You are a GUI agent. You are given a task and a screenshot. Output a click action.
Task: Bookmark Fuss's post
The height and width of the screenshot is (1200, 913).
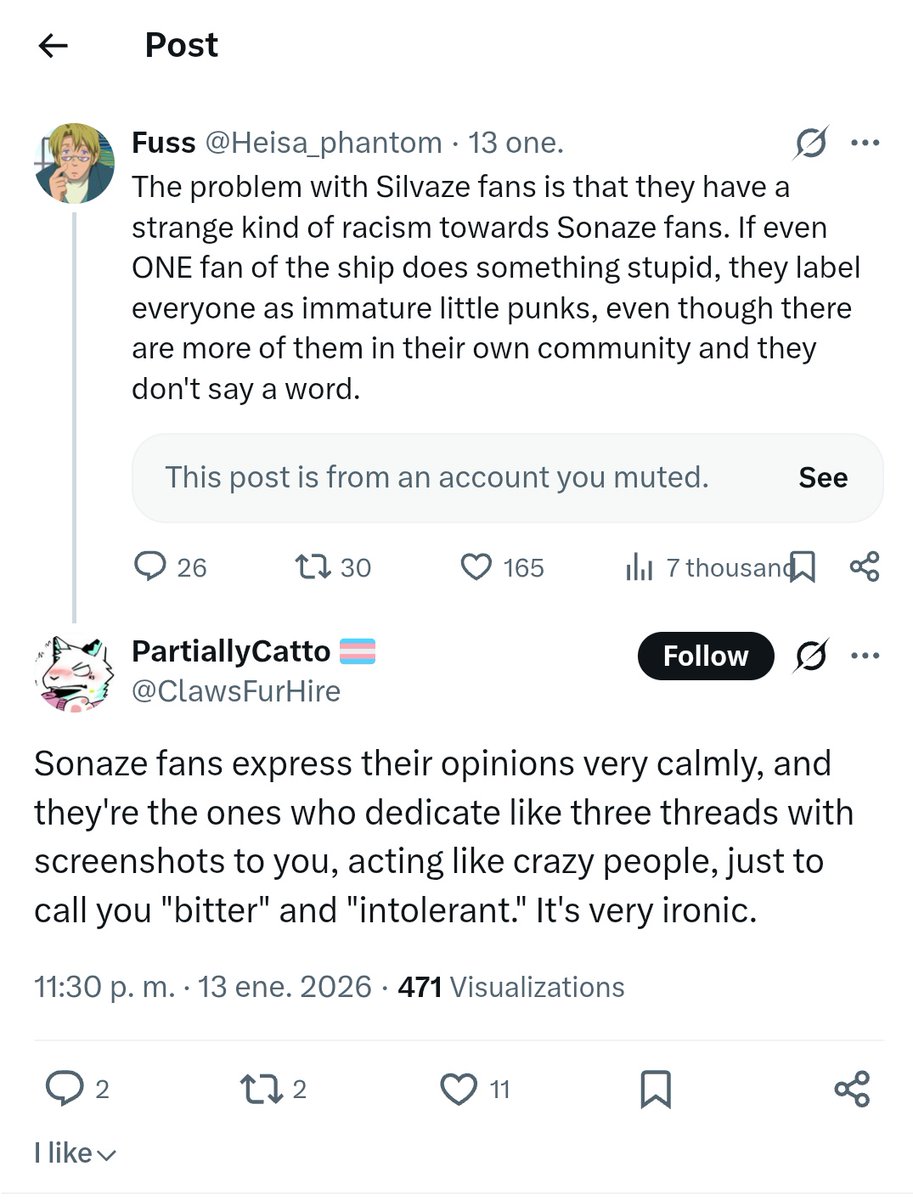point(804,568)
